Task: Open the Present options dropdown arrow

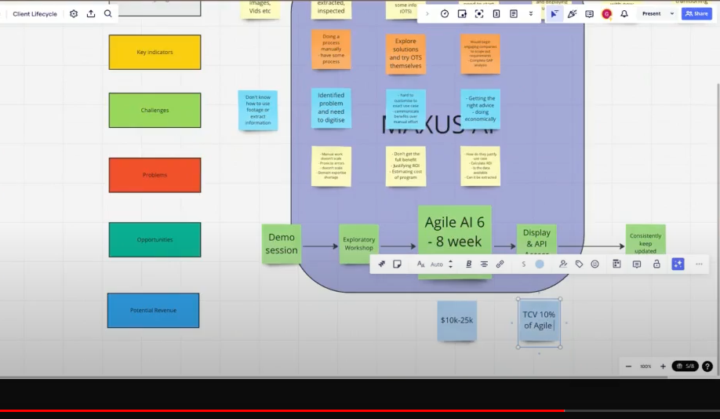Action: tap(672, 14)
